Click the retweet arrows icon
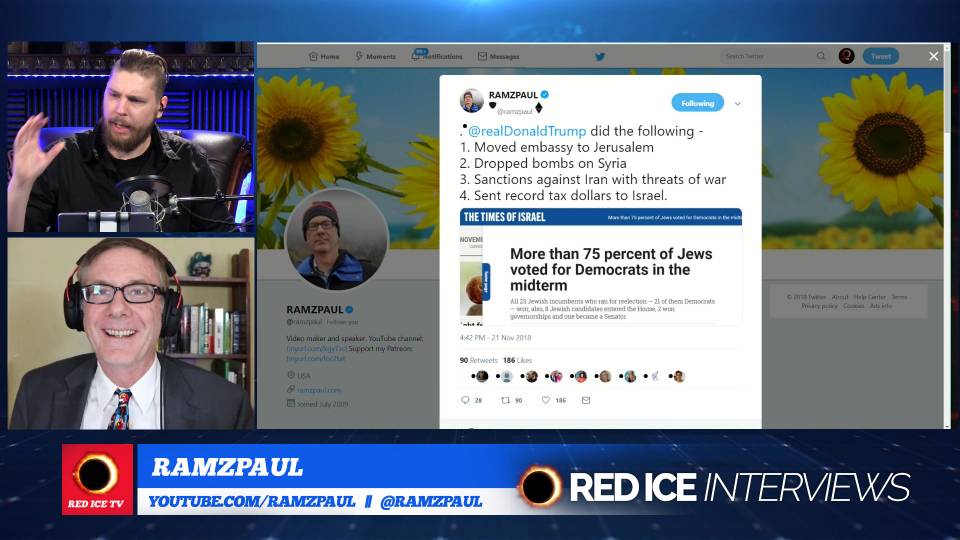This screenshot has height=540, width=960. (505, 400)
